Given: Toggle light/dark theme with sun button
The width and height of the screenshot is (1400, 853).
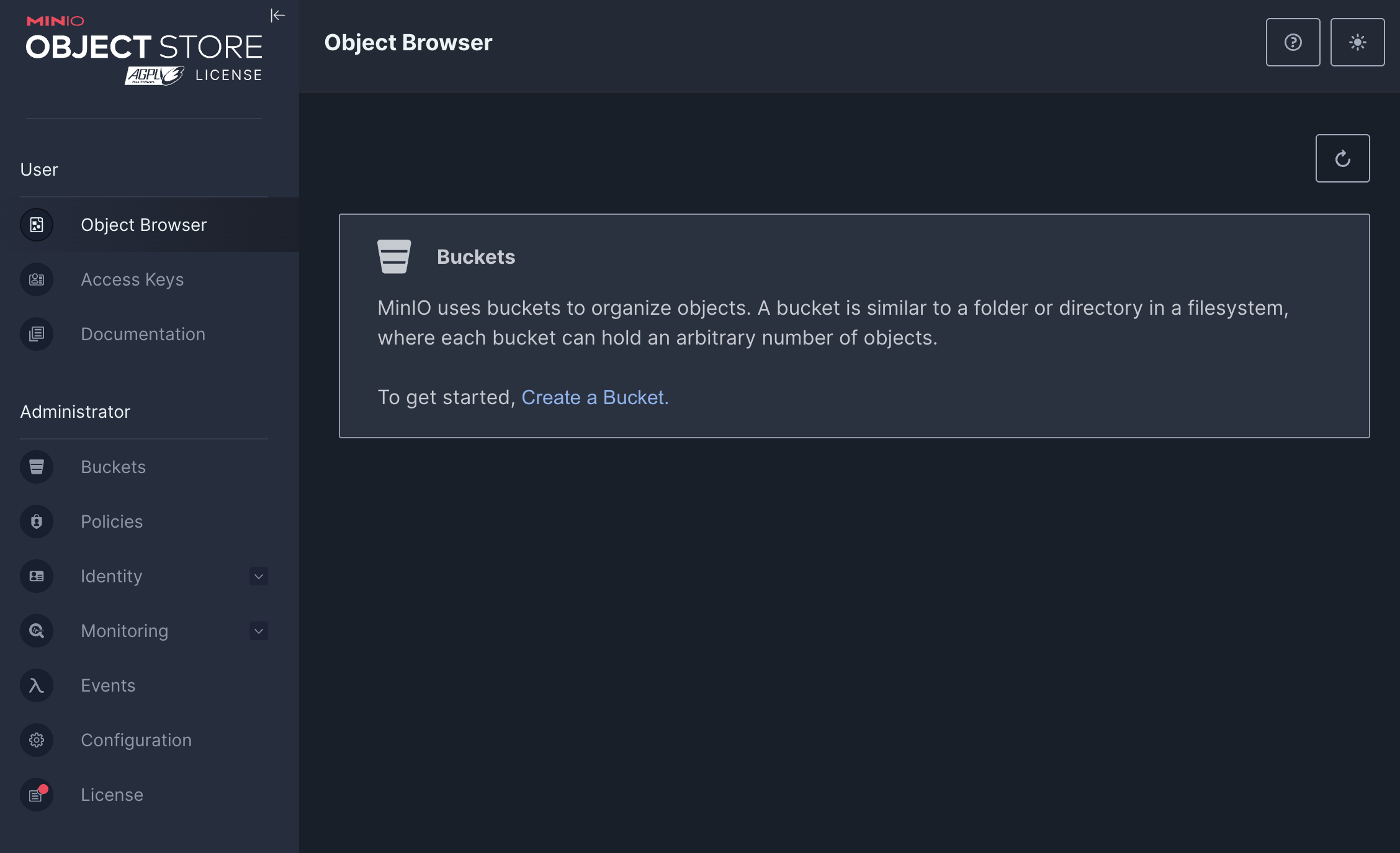Looking at the screenshot, I should pos(1357,42).
